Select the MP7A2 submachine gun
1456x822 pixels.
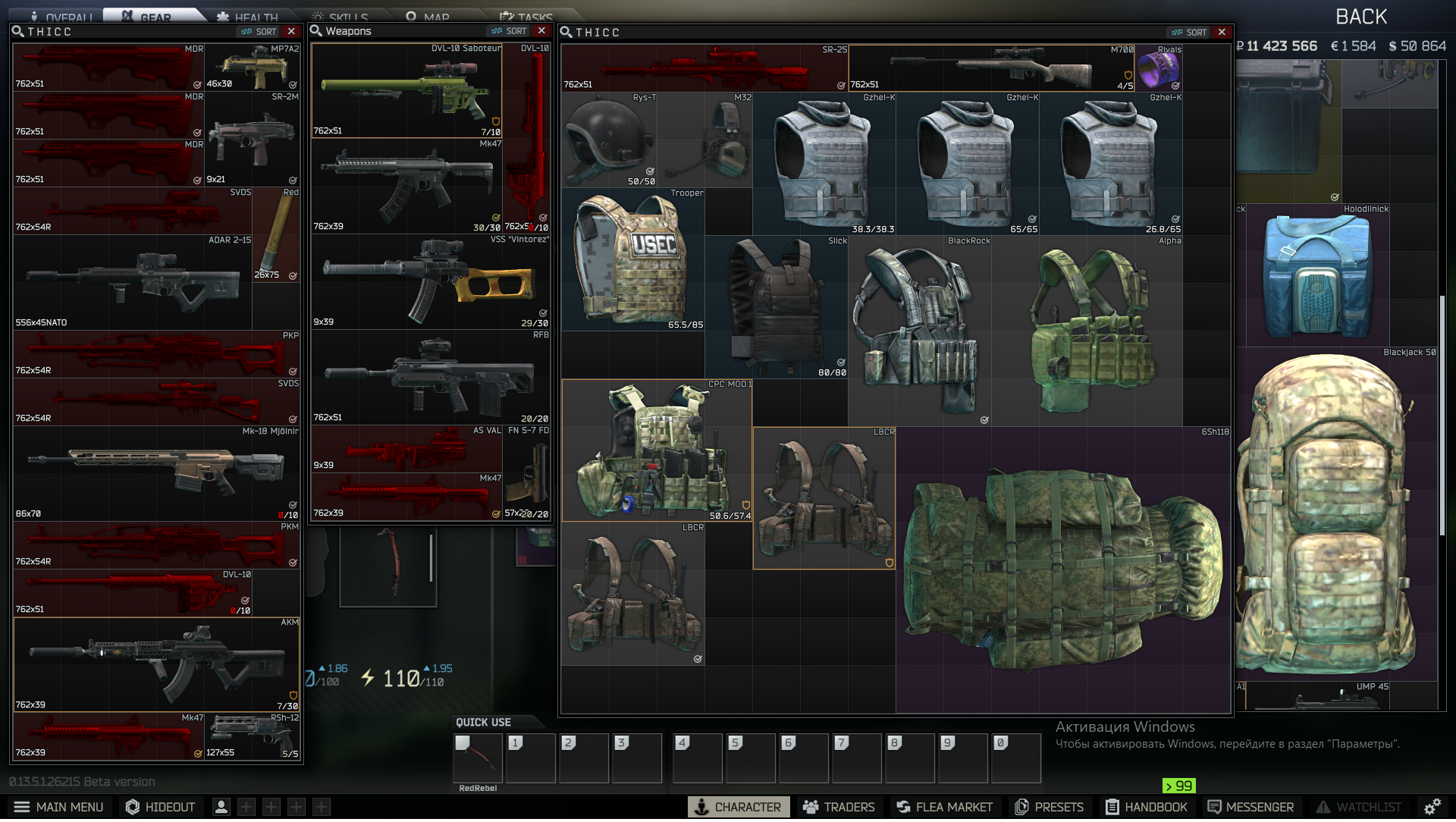coord(253,67)
